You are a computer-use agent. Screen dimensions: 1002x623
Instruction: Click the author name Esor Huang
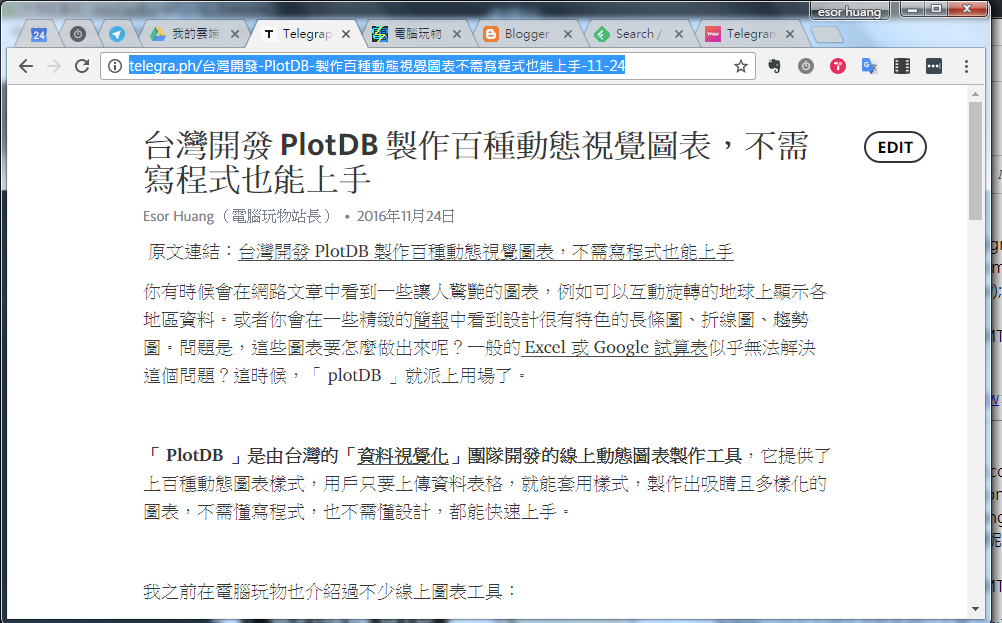point(178,217)
